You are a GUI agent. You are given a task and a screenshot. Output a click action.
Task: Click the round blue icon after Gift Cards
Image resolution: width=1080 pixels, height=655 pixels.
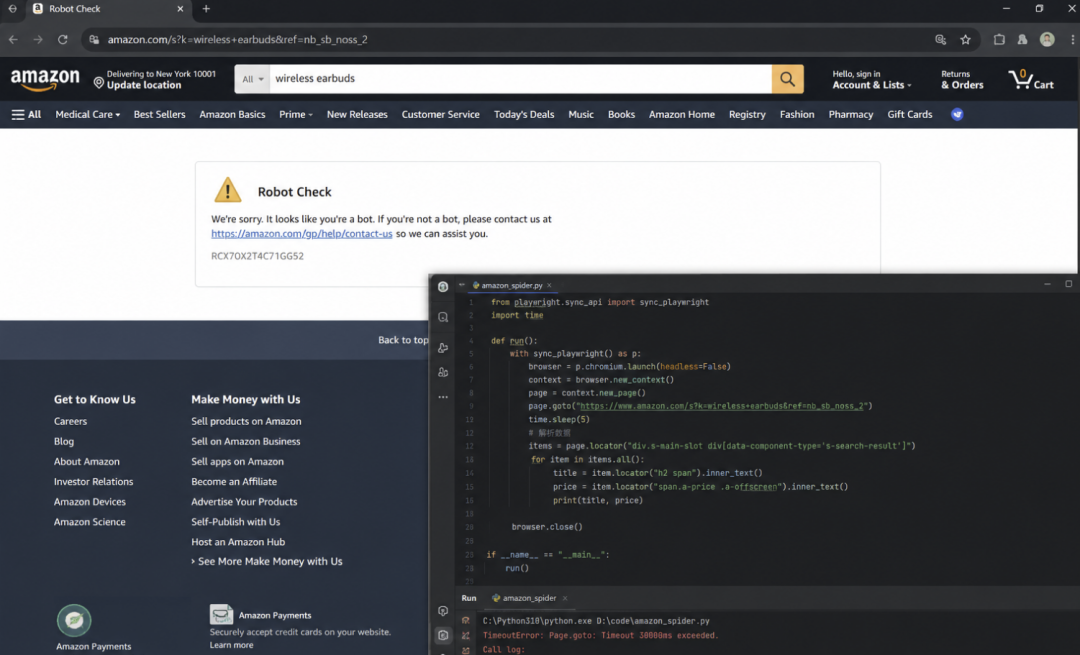click(x=957, y=114)
